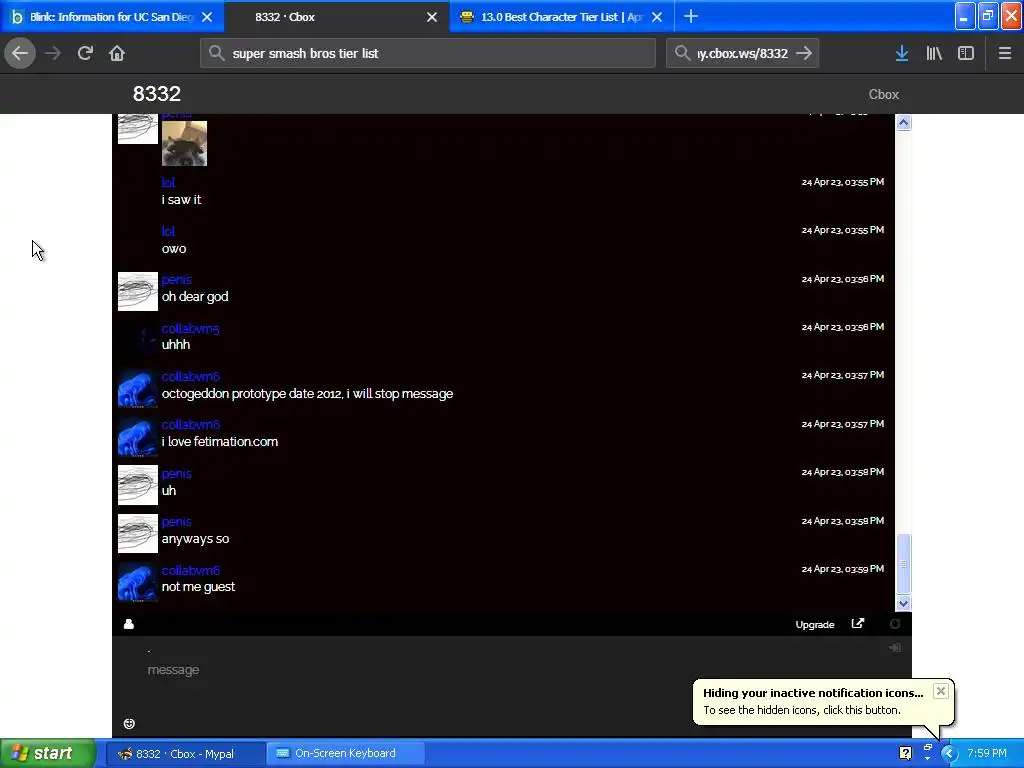1024x768 pixels.
Task: Switch to Blink Information for UC San Diego tab
Action: coord(112,17)
